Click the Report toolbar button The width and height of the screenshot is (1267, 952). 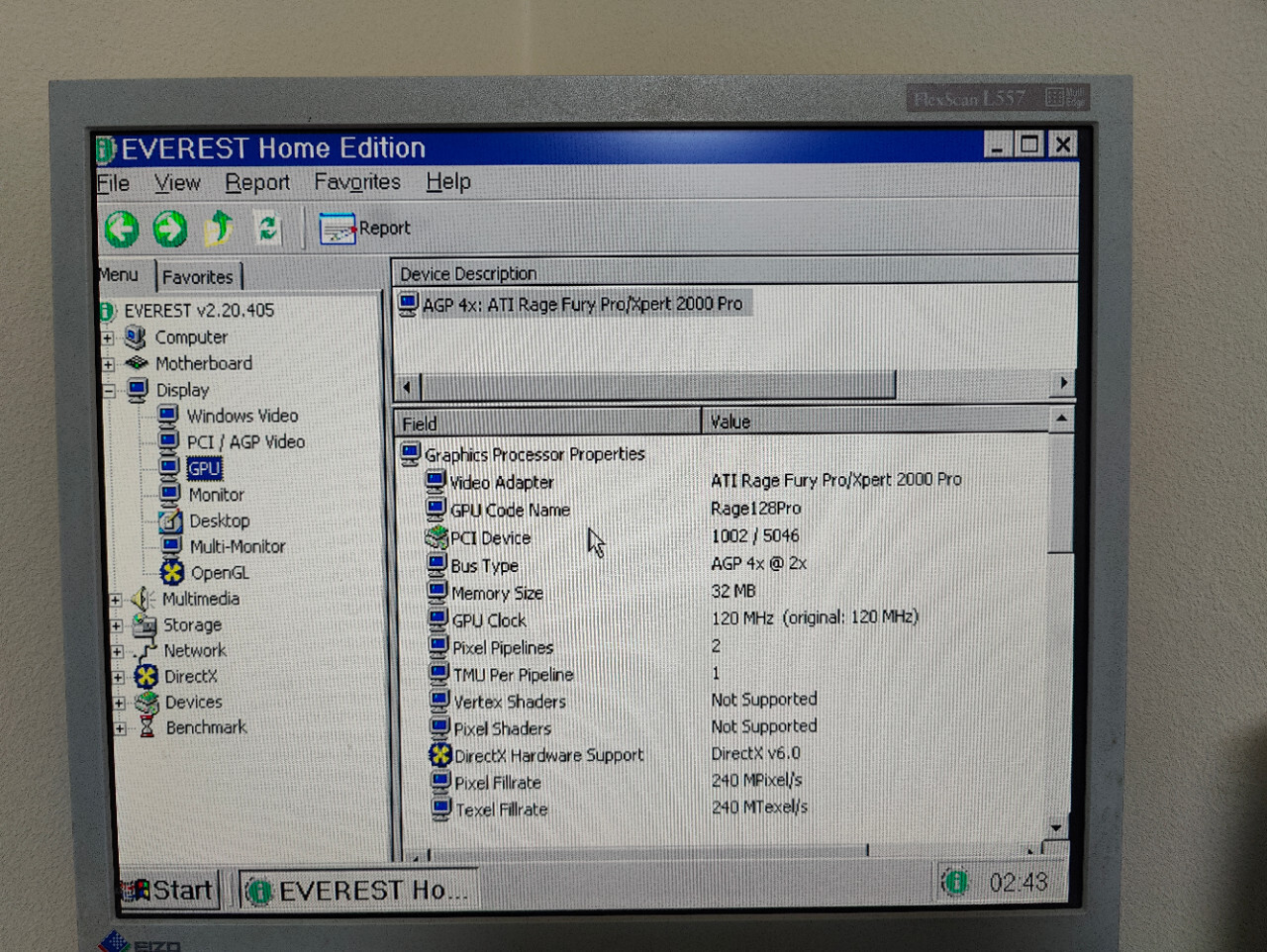[364, 229]
